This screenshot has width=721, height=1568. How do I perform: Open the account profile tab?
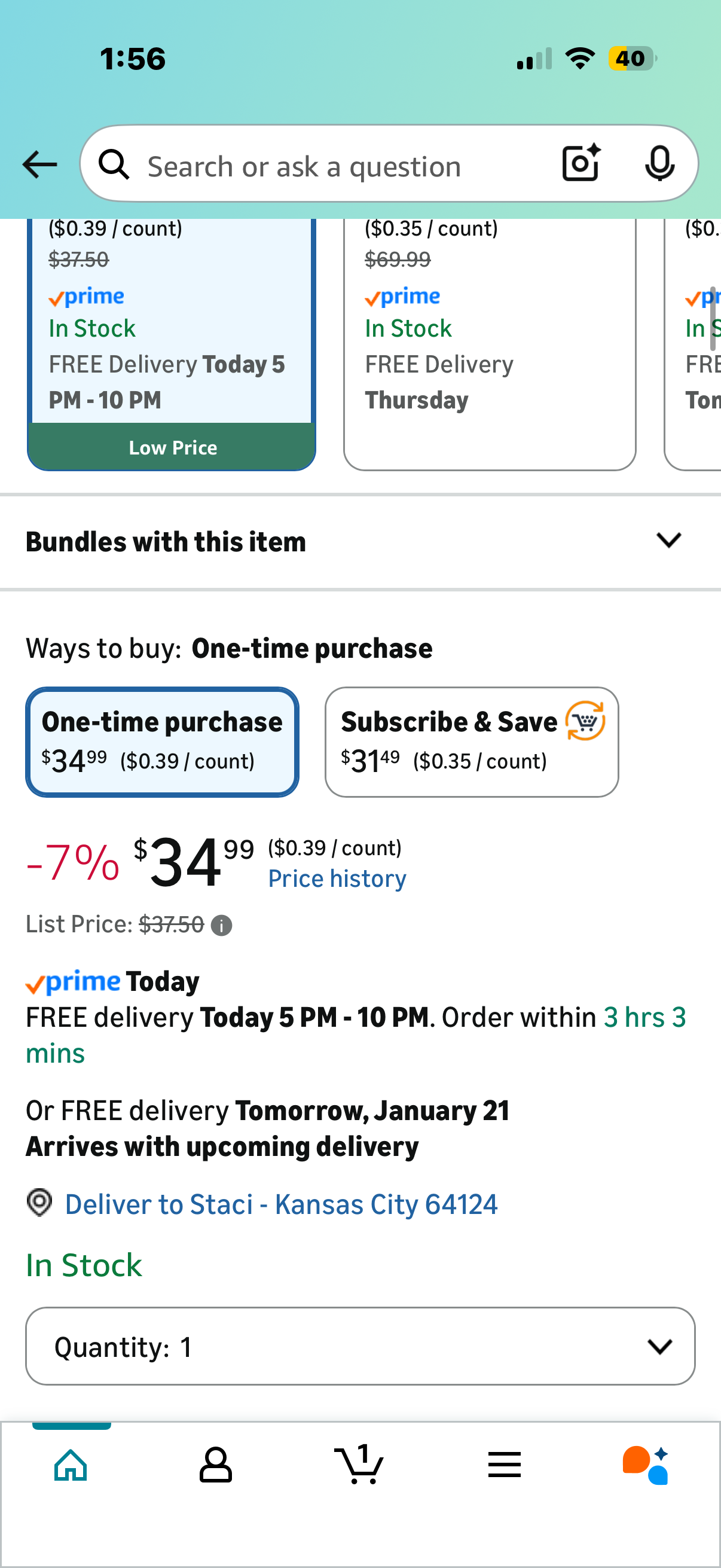click(x=215, y=1464)
